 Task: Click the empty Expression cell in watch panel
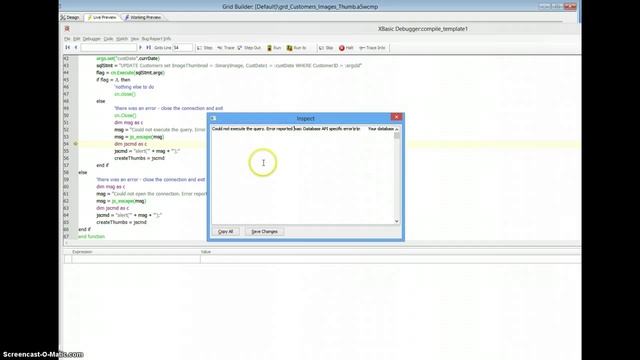[136, 259]
